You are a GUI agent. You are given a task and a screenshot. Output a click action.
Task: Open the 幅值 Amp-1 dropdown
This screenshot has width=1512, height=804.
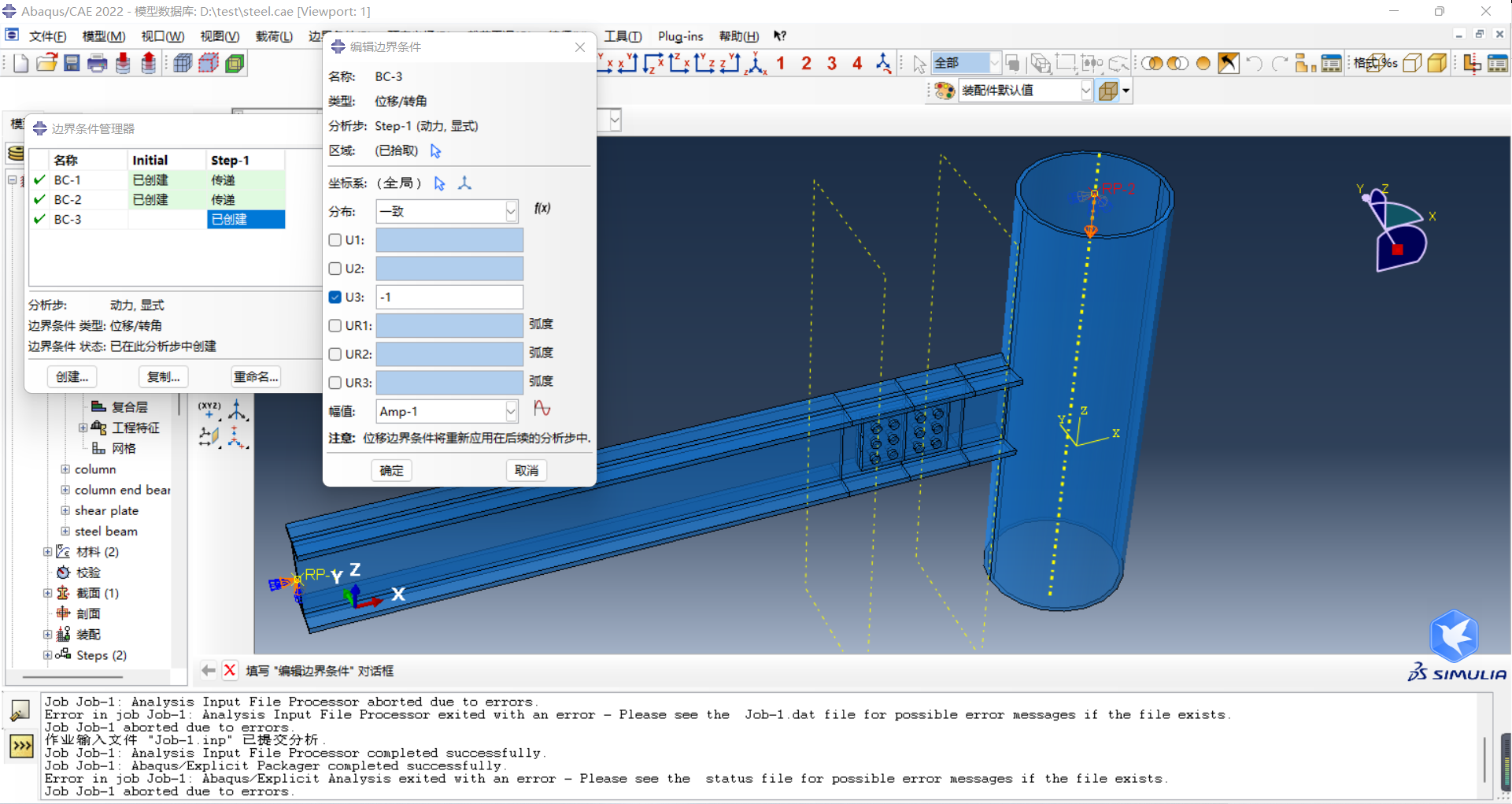coord(510,411)
